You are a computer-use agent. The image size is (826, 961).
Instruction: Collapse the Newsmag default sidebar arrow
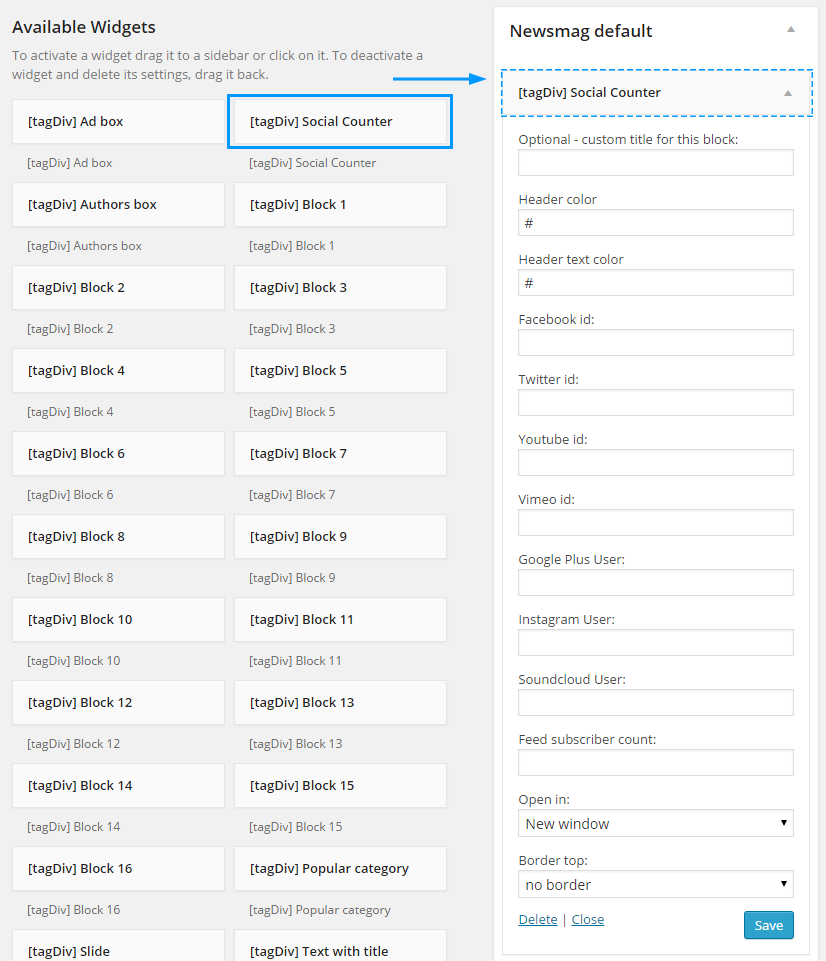[x=790, y=30]
